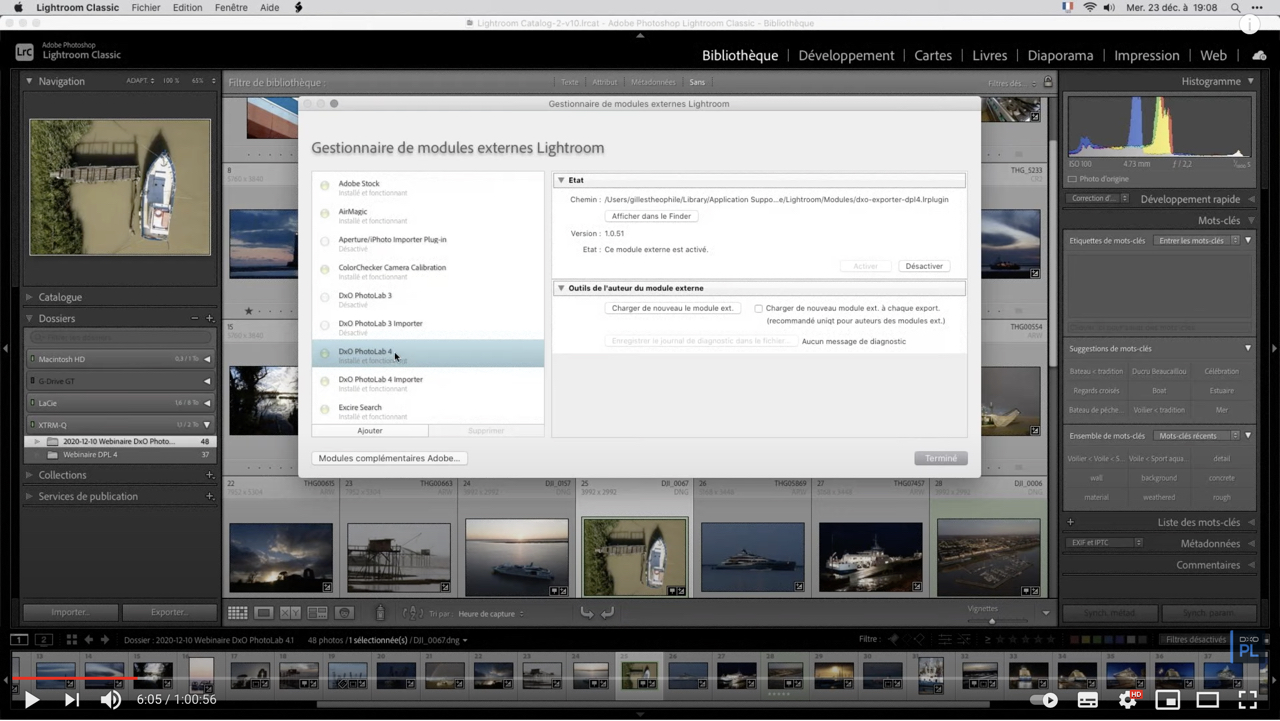Viewport: 1280px width, 721px height.
Task: Play the YouTube video
Action: coord(31,700)
